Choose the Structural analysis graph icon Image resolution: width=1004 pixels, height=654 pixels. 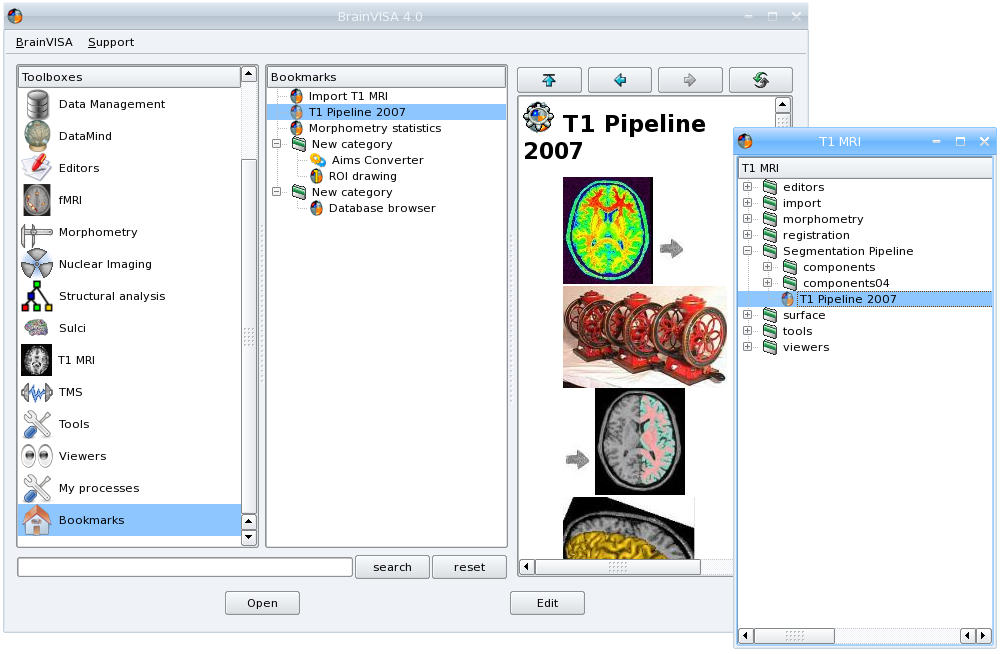point(37,296)
